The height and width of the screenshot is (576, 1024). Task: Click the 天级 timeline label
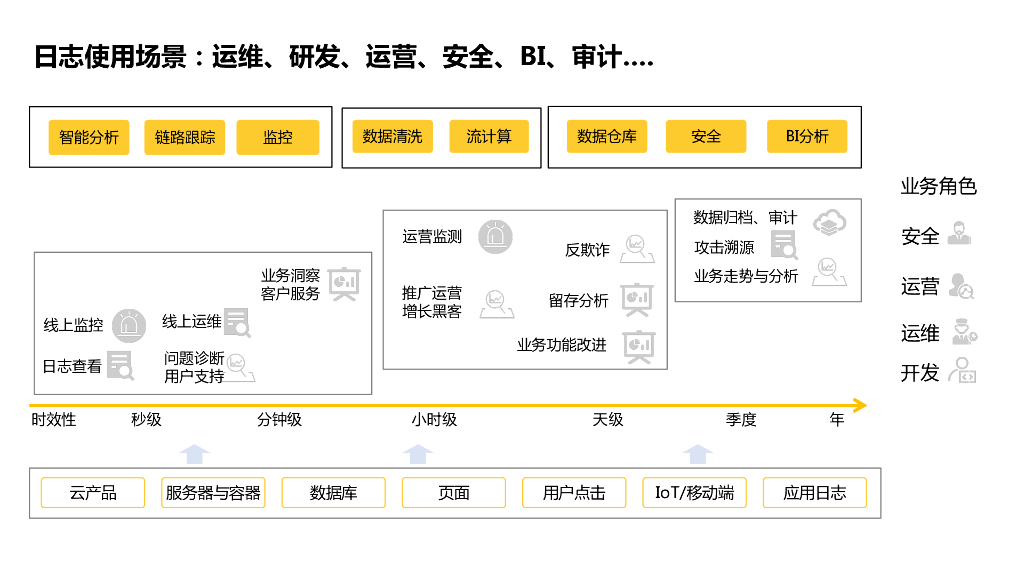(x=608, y=419)
